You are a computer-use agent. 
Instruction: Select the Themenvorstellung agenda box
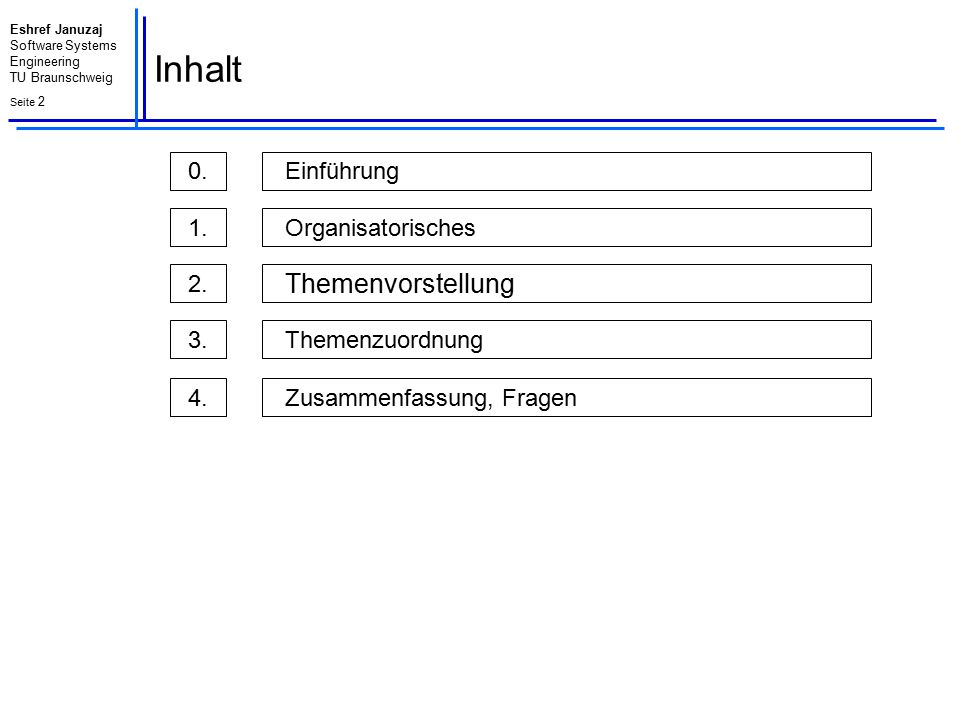point(567,283)
